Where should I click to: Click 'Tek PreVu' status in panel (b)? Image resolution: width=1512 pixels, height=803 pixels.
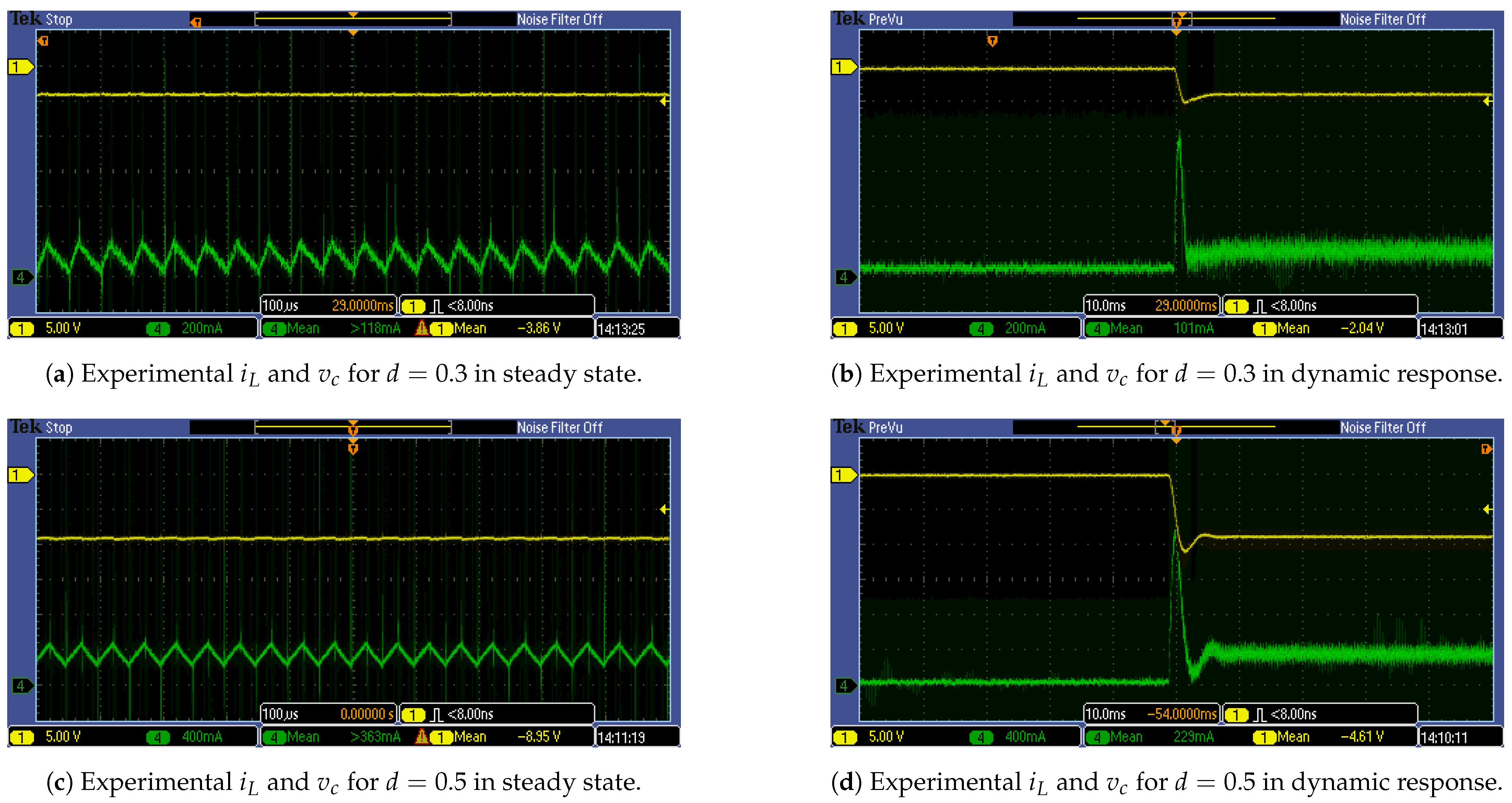pos(868,19)
